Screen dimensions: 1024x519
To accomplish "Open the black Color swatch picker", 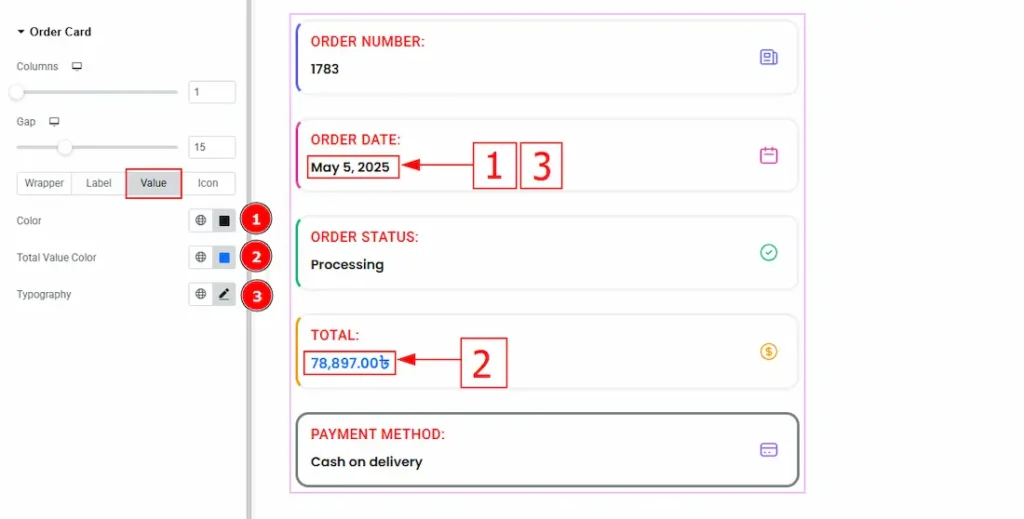I will [x=224, y=220].
